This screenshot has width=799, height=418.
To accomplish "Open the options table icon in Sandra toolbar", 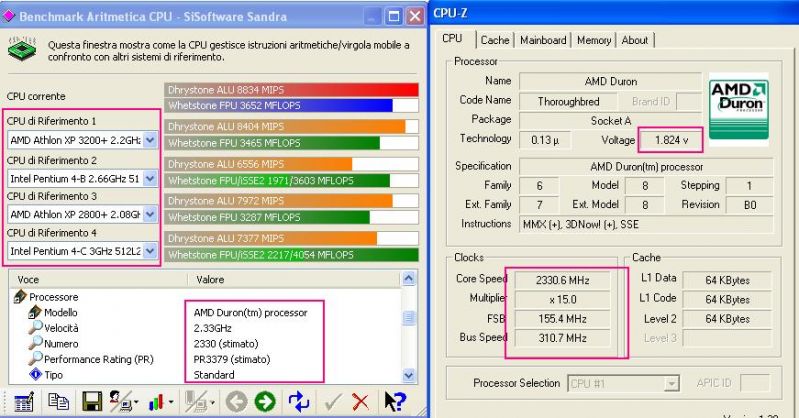I will click(x=23, y=402).
